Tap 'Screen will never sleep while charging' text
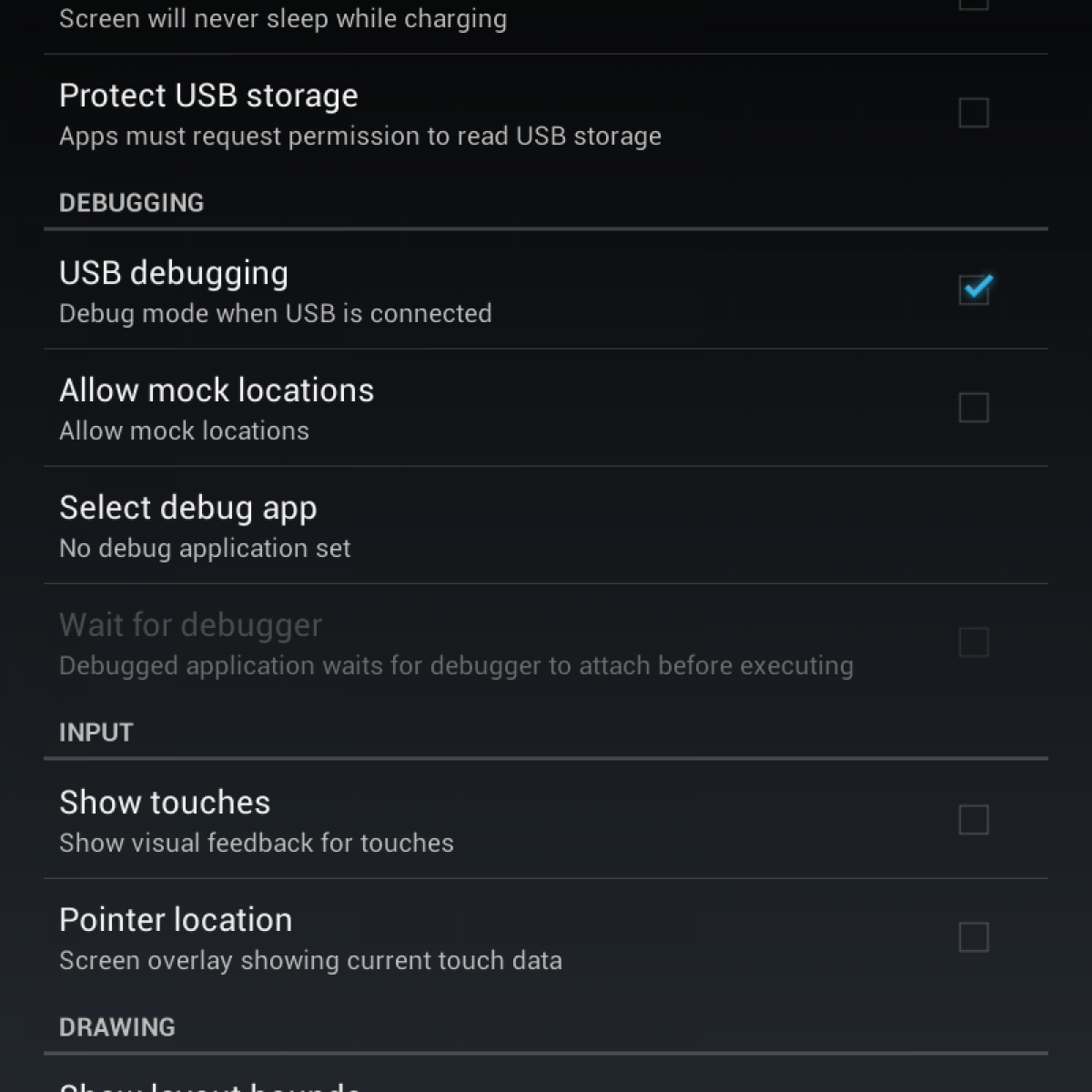This screenshot has height=1092, width=1092. click(283, 19)
